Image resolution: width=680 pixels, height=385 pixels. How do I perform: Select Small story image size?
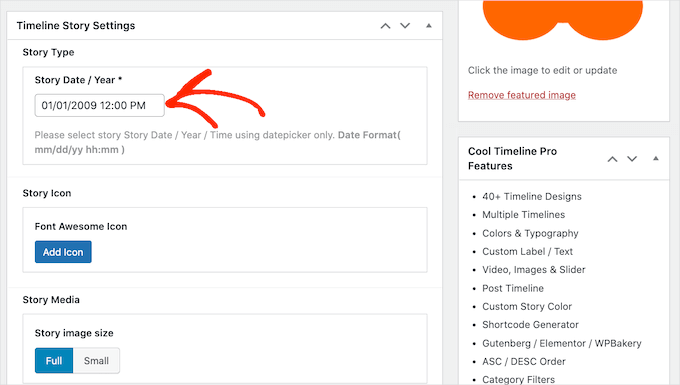click(96, 361)
